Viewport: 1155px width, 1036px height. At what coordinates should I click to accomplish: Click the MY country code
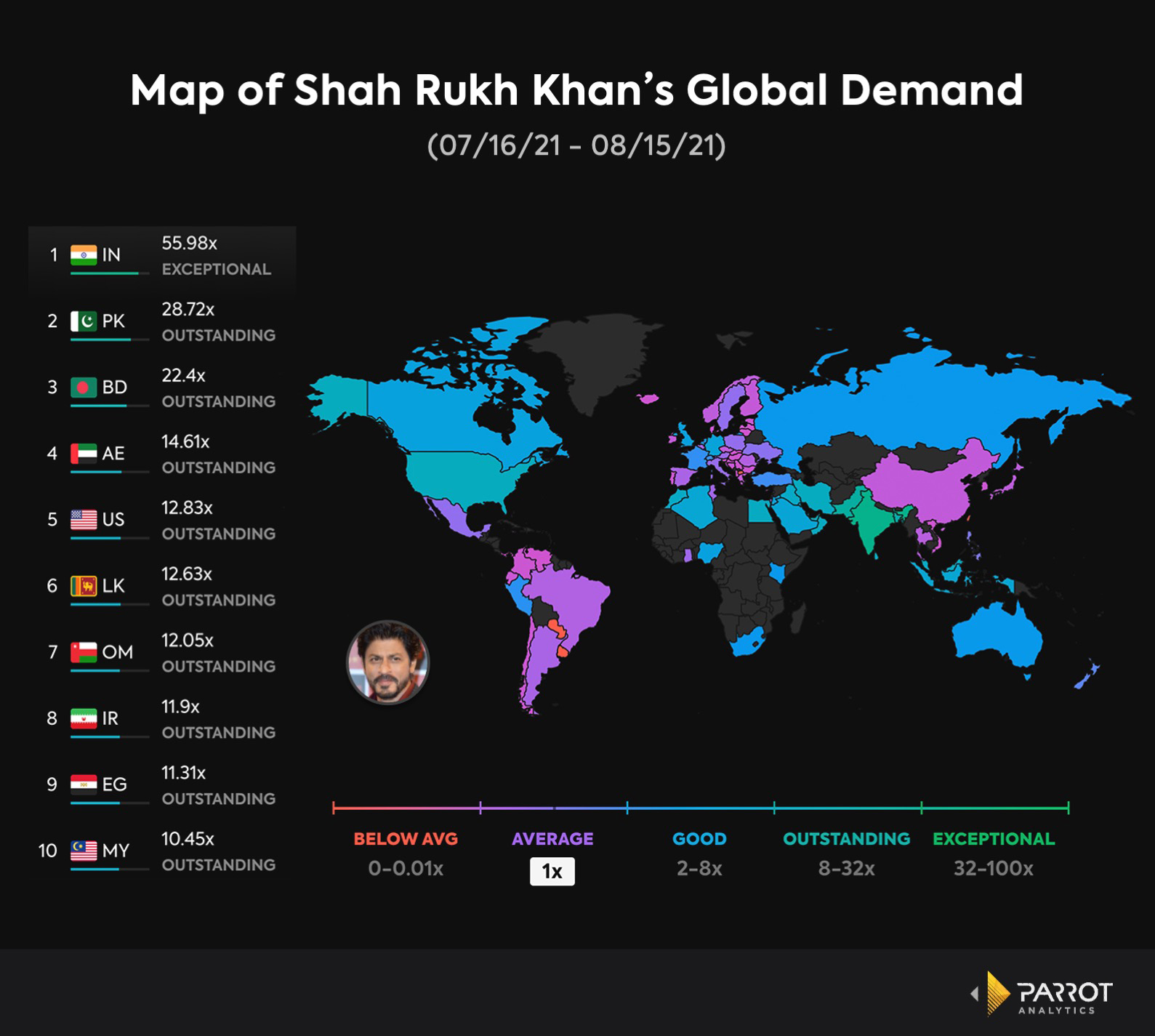tap(116, 850)
